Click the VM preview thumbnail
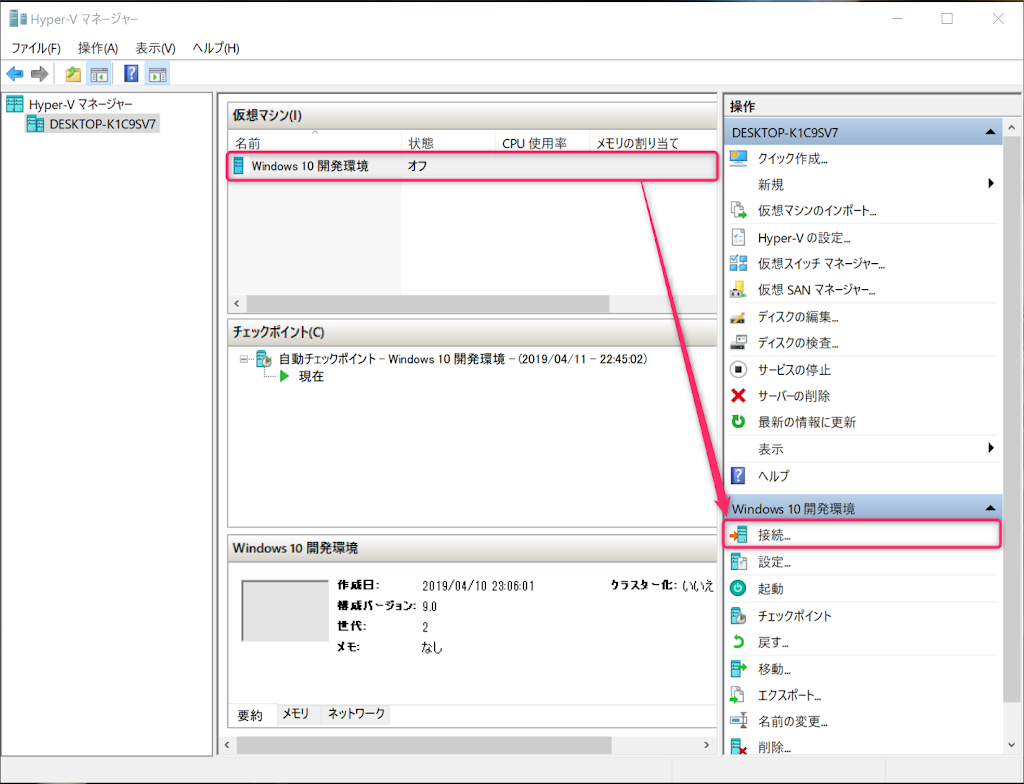 pos(285,611)
